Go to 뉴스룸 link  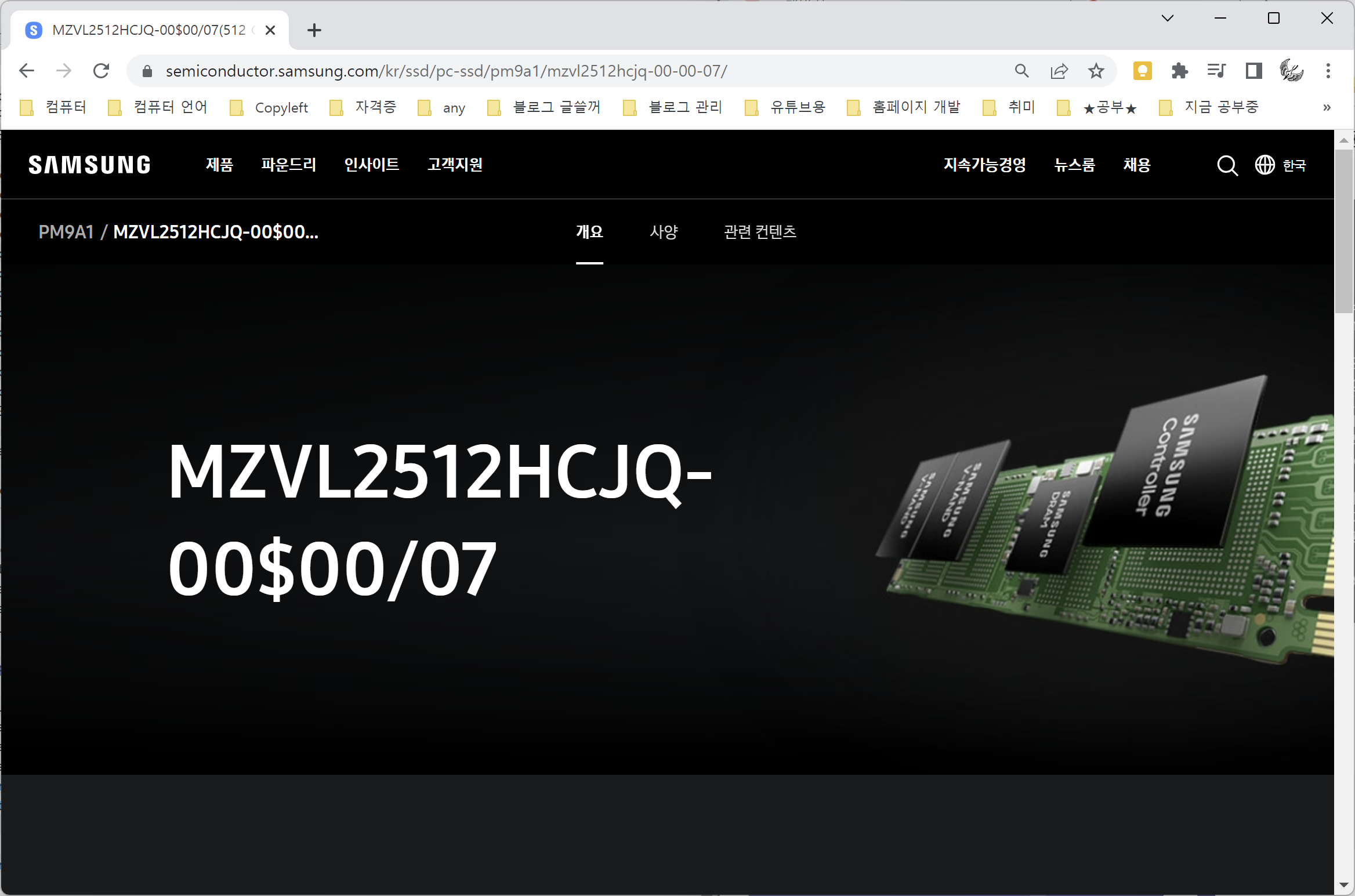[x=1074, y=165]
